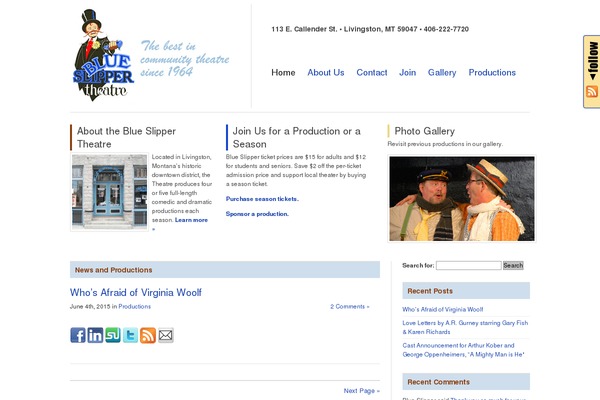Open Photo Gallery production photo

click(462, 199)
